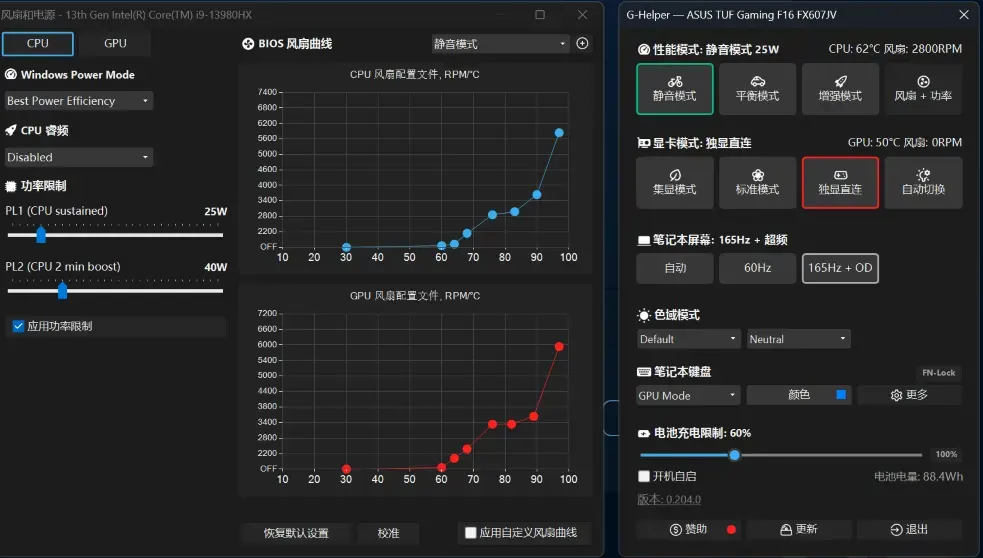This screenshot has height=558, width=983.
Task: Open keyboard 更多 settings
Action: pyautogui.click(x=909, y=395)
